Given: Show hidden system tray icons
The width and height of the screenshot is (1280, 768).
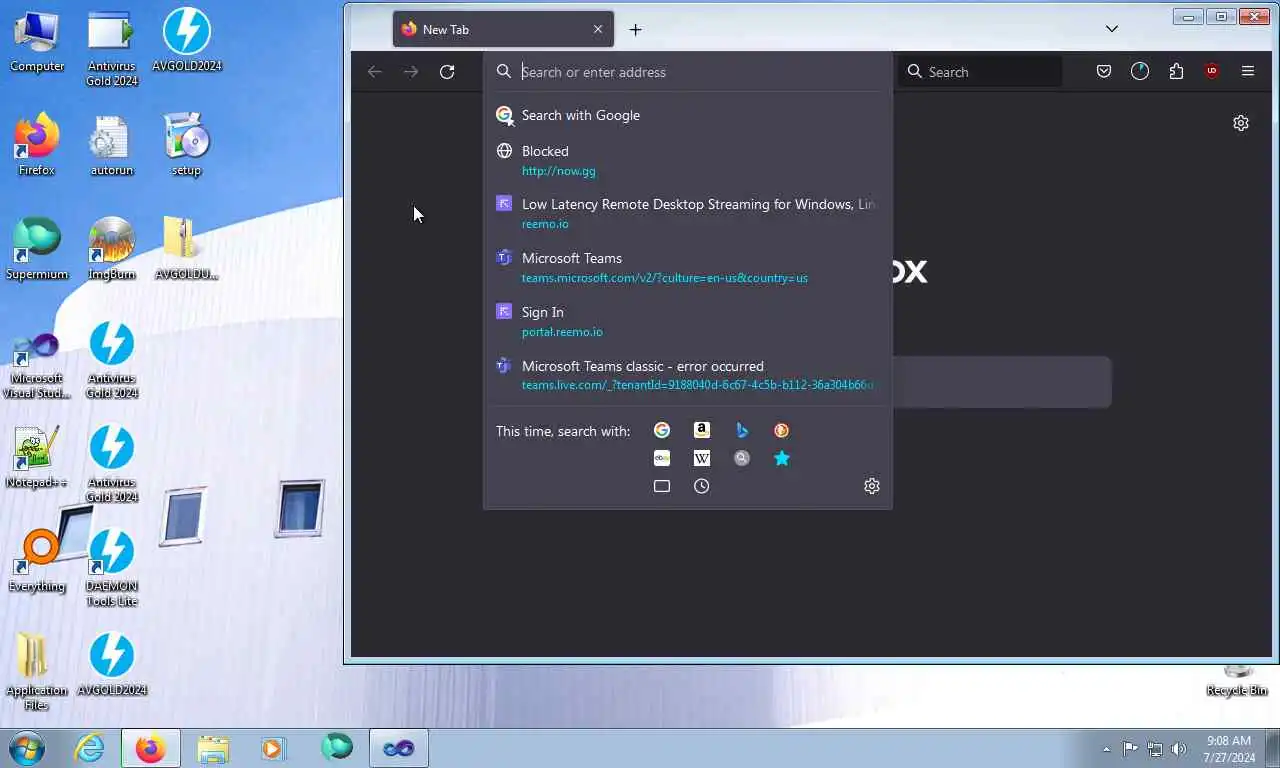Looking at the screenshot, I should point(1106,749).
